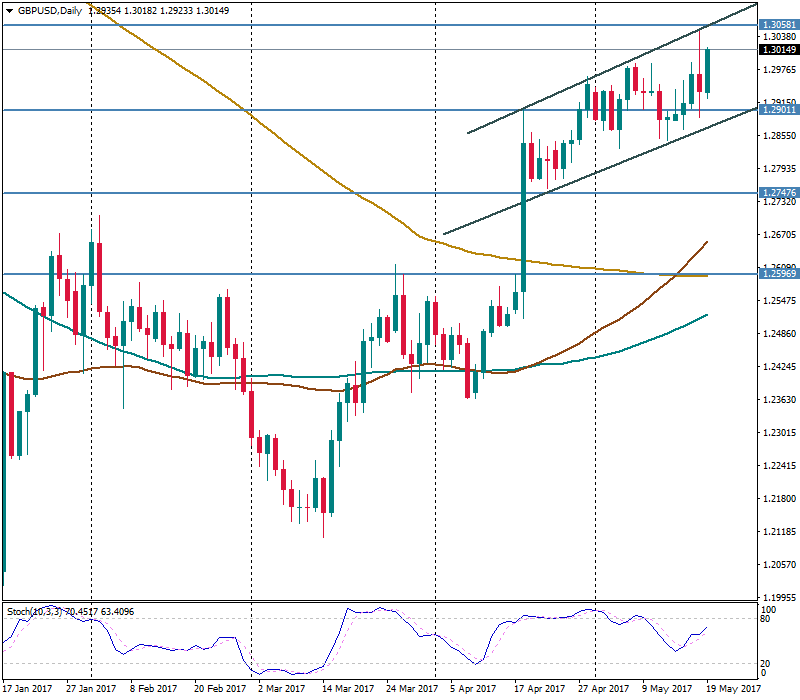800x700 pixels.
Task: Click the 1.21800 price scale value
Action: point(778,498)
